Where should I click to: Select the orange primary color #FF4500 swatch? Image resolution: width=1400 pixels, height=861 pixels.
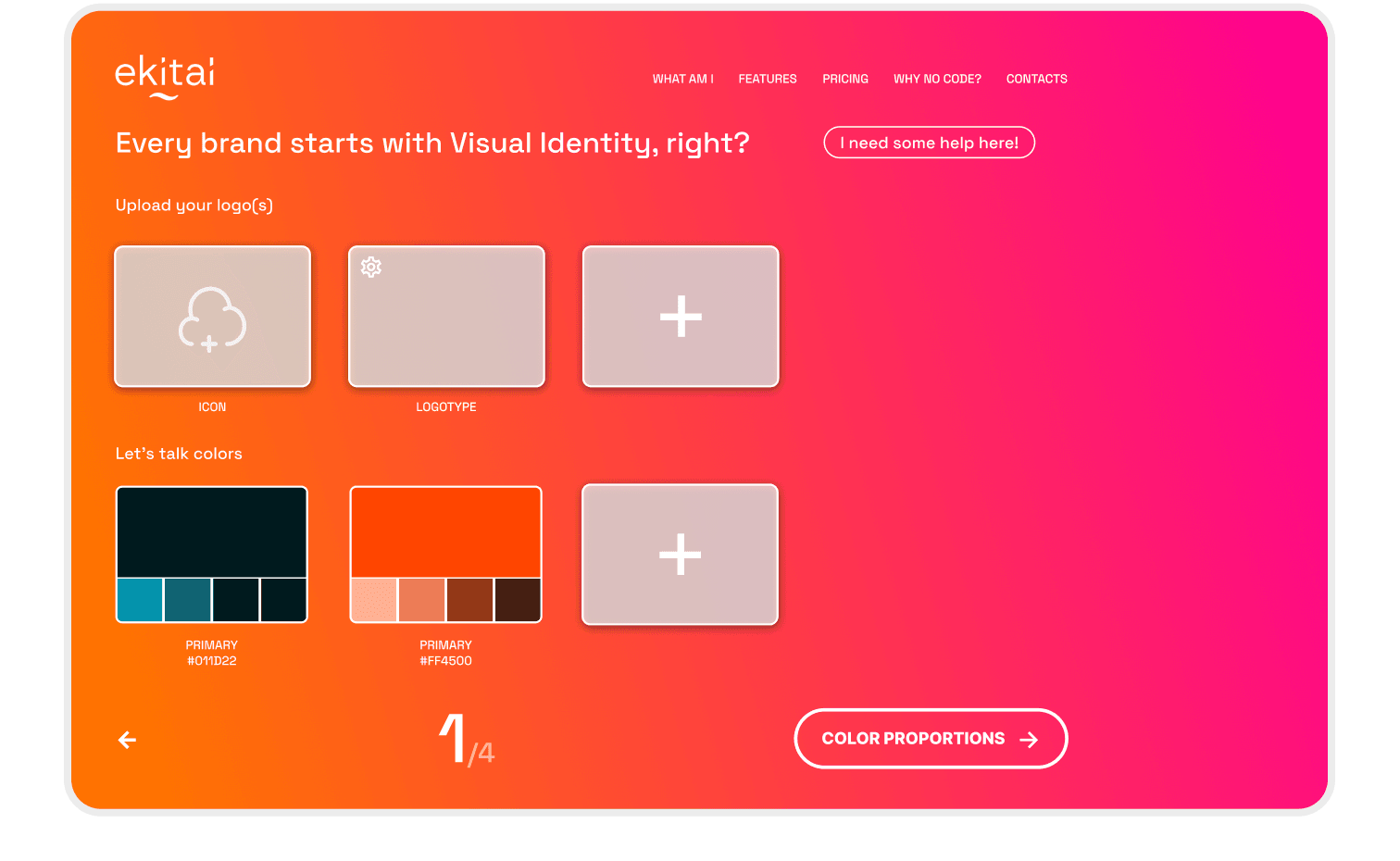(445, 532)
